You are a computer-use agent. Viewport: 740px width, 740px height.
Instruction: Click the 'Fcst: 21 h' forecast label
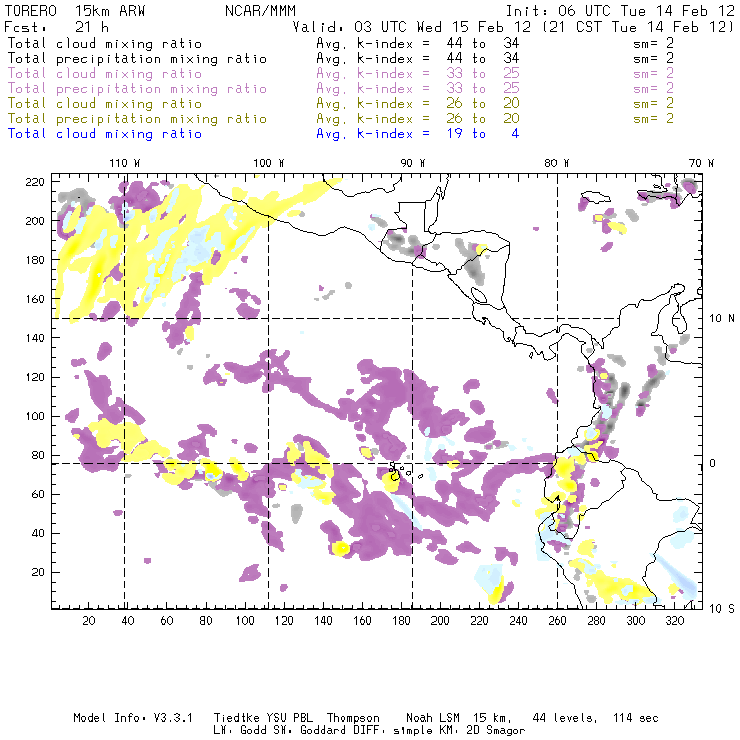[56, 27]
